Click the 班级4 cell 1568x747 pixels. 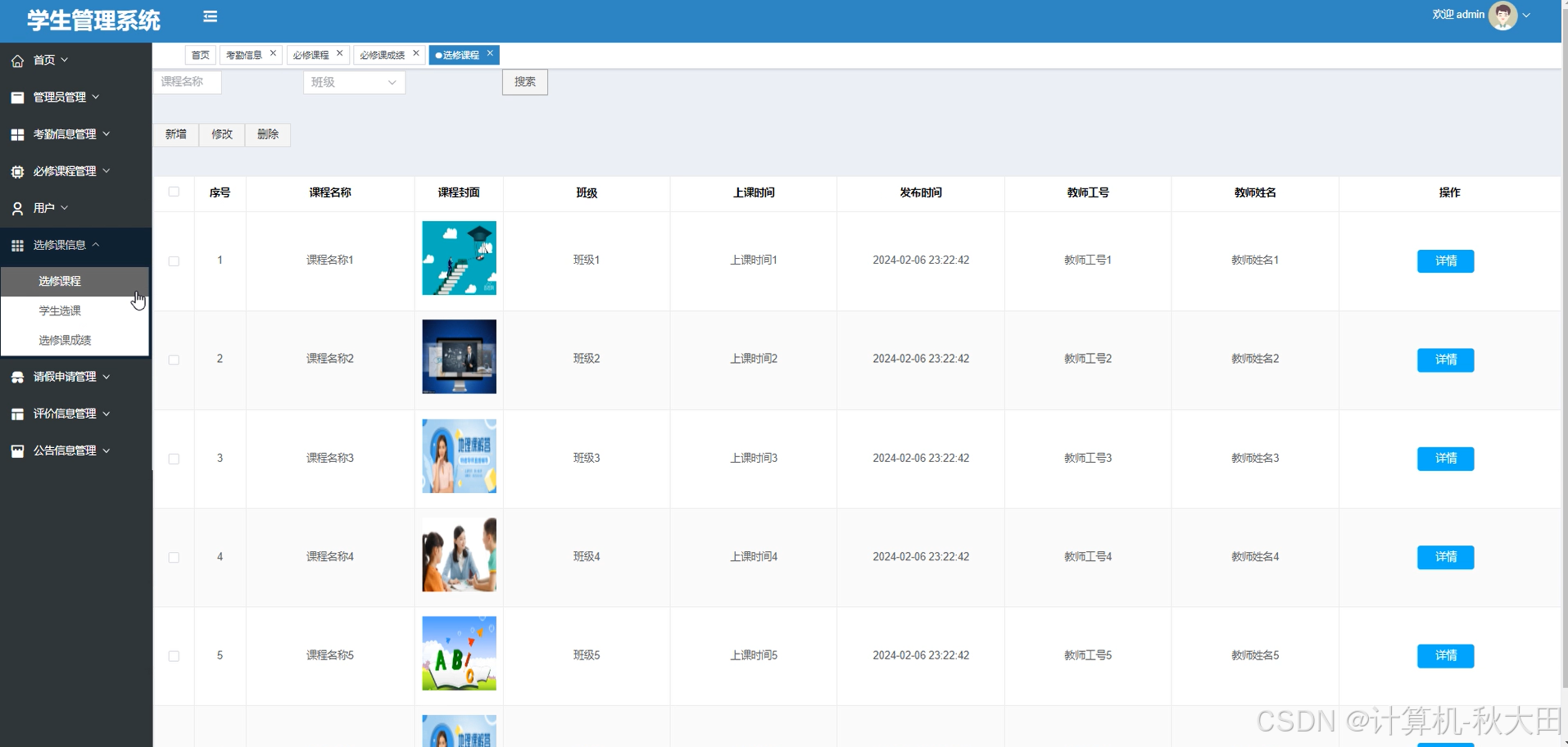coord(587,556)
